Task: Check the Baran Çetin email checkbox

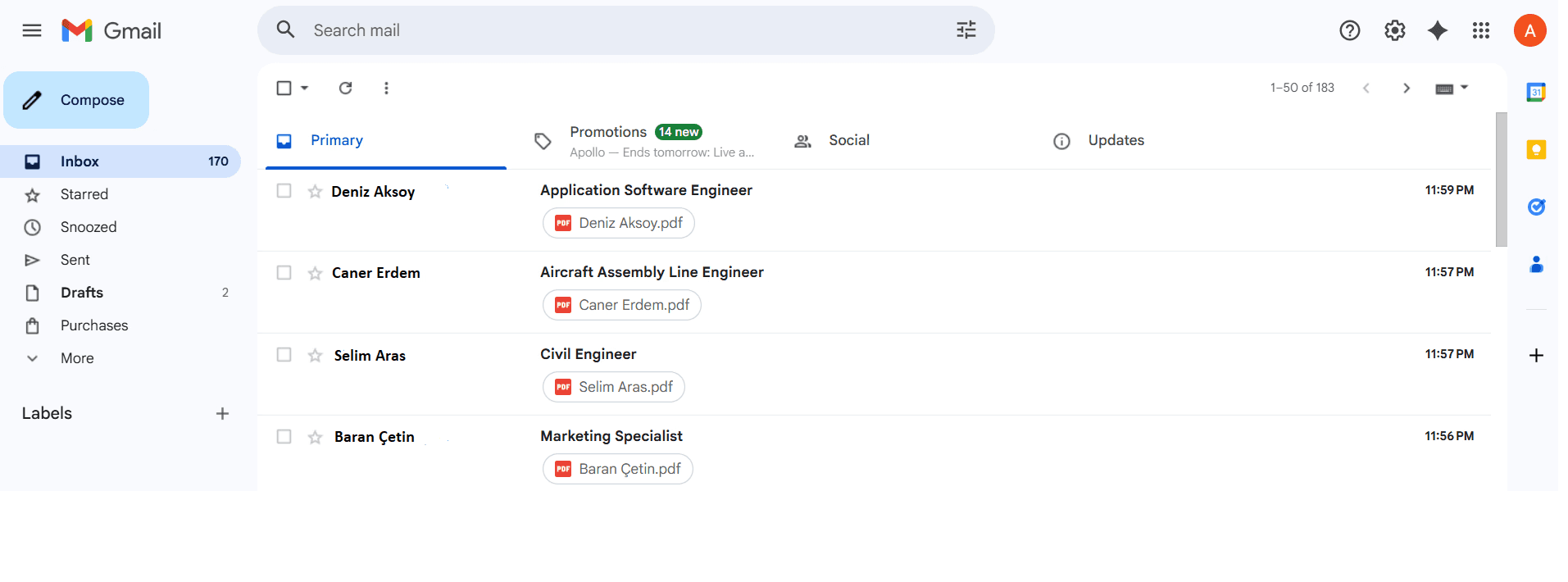Action: pyautogui.click(x=284, y=437)
